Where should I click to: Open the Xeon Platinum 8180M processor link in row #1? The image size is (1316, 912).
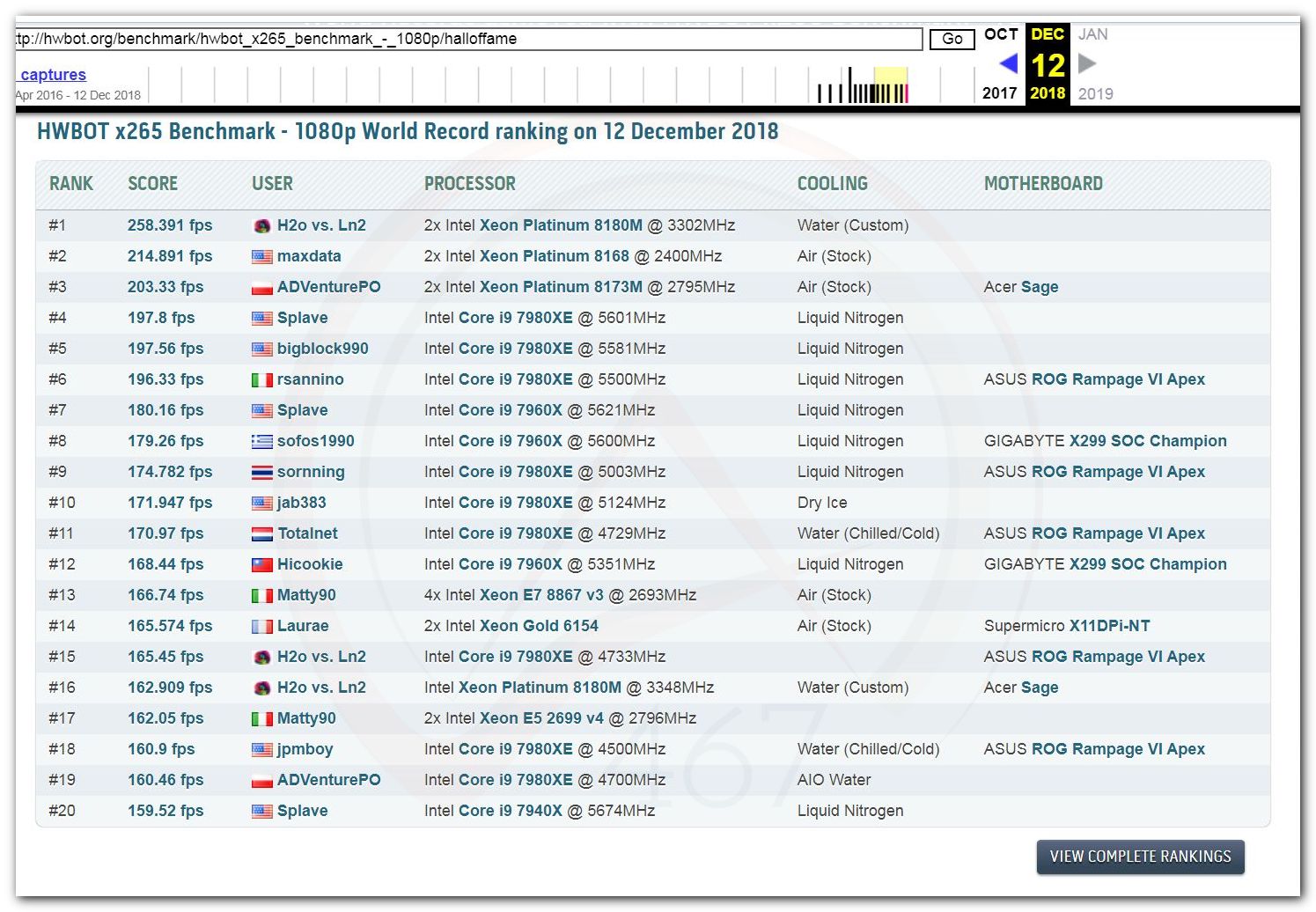(x=561, y=225)
